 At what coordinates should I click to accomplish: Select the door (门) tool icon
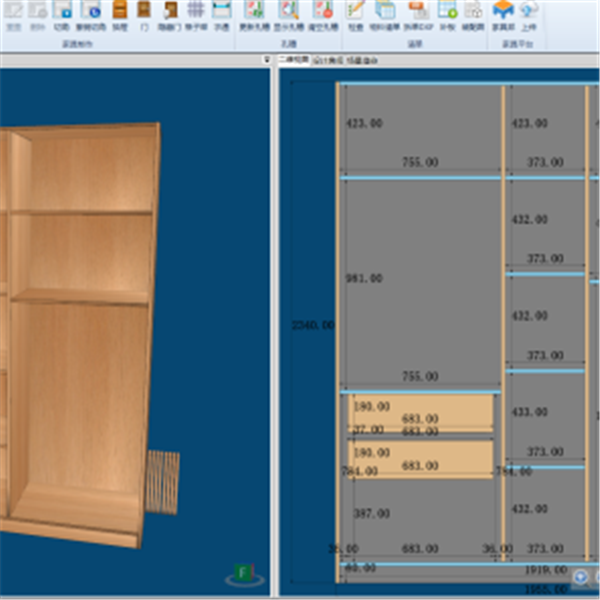(144, 14)
